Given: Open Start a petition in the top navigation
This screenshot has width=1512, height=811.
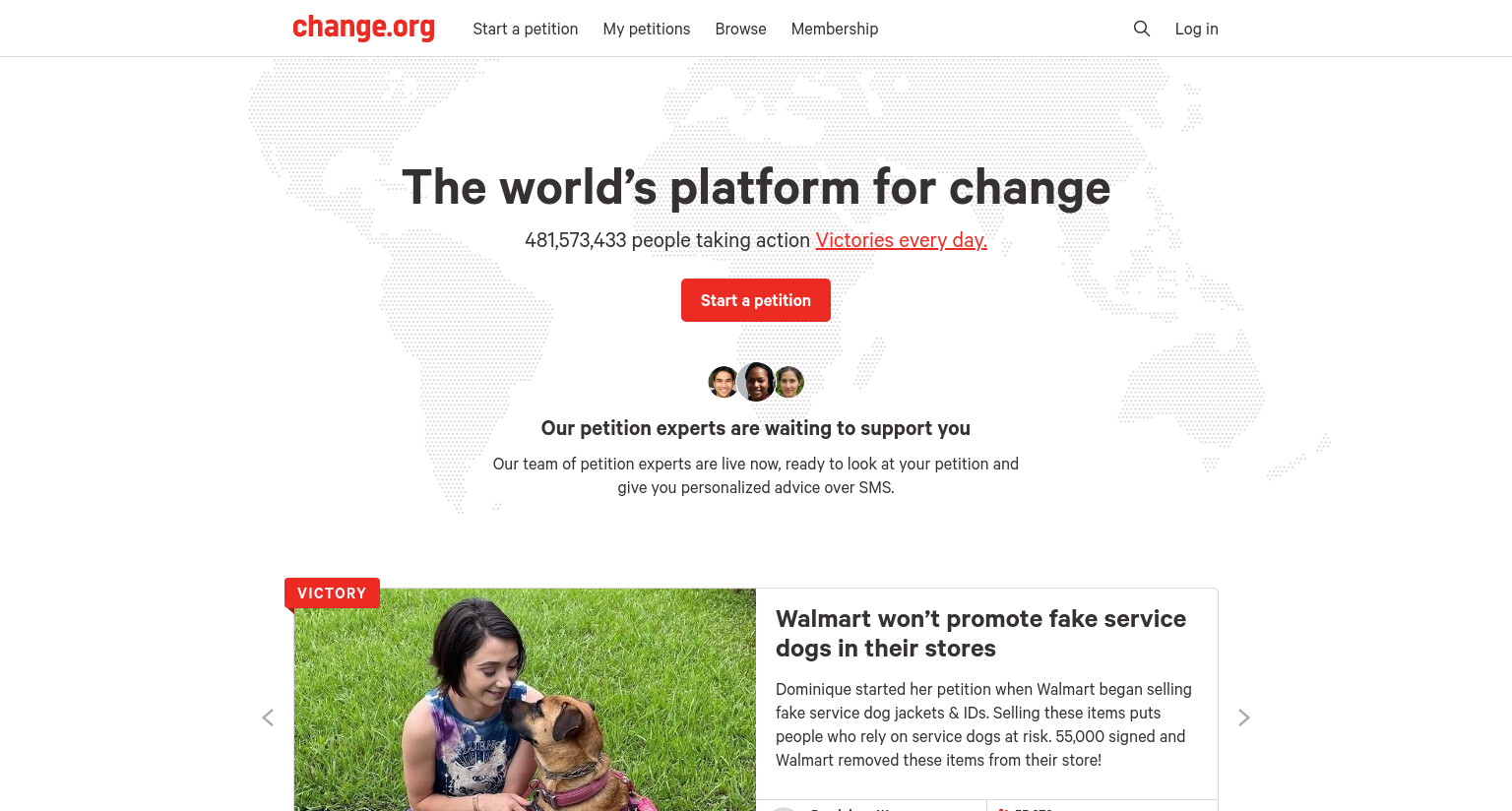Looking at the screenshot, I should [526, 29].
